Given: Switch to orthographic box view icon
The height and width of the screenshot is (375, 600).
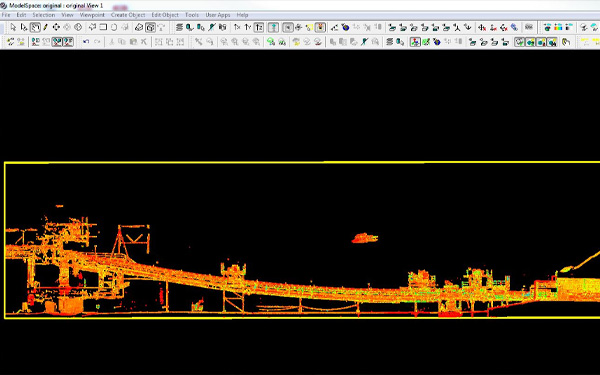Looking at the screenshot, I should (139, 27).
